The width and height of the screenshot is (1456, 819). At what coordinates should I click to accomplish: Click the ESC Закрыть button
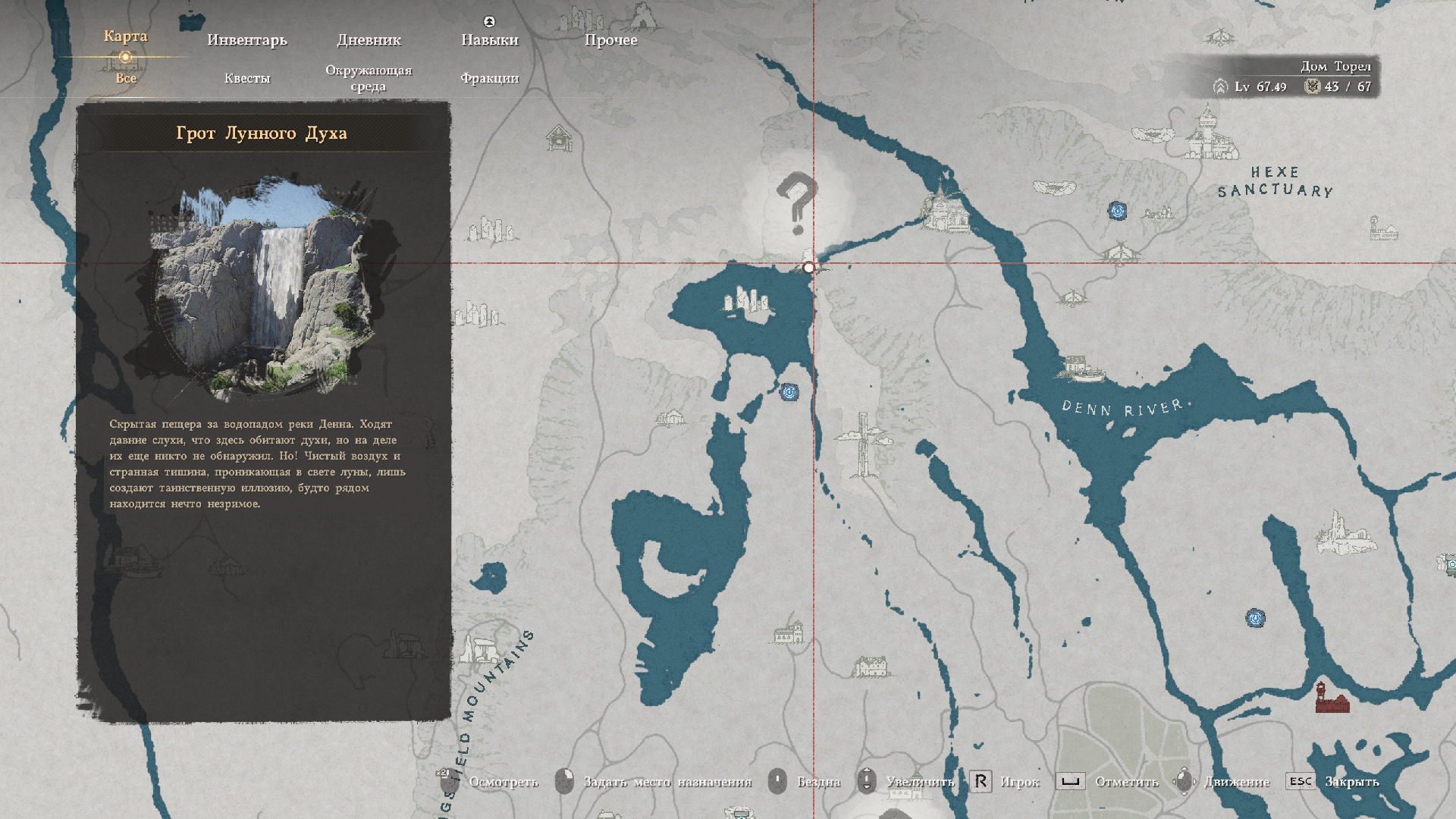(x=1332, y=781)
